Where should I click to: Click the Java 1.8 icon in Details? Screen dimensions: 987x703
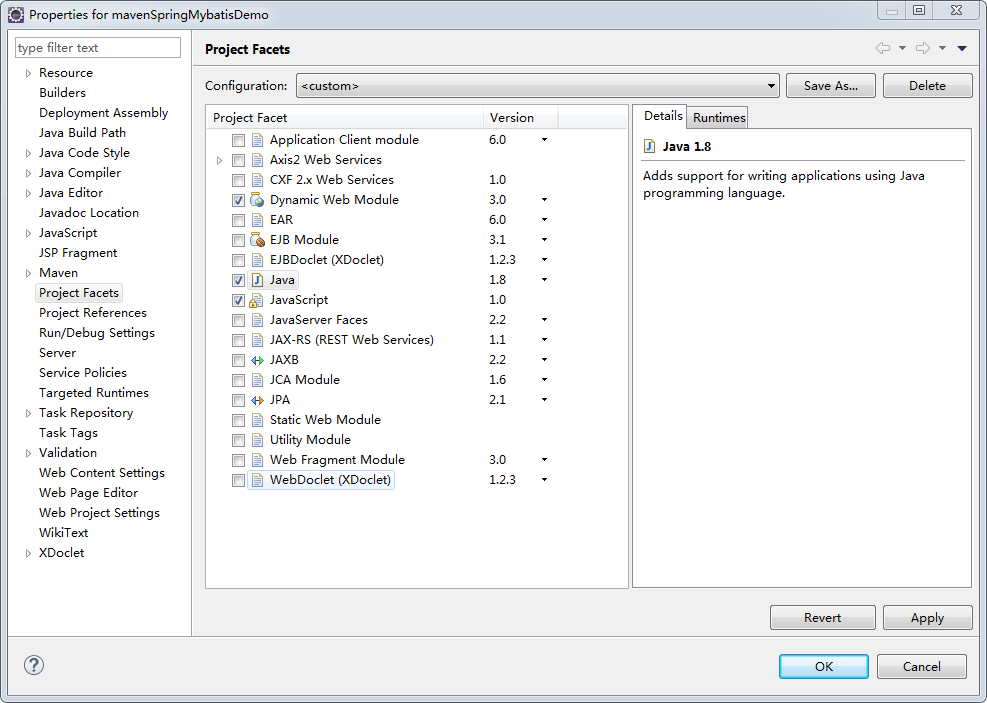pos(650,147)
